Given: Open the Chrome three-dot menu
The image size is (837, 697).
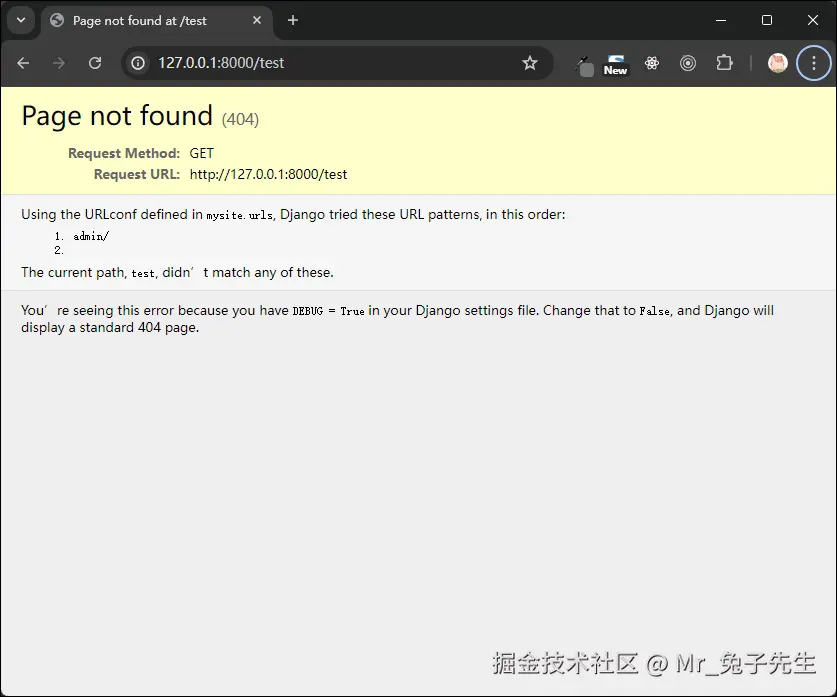Looking at the screenshot, I should point(813,63).
